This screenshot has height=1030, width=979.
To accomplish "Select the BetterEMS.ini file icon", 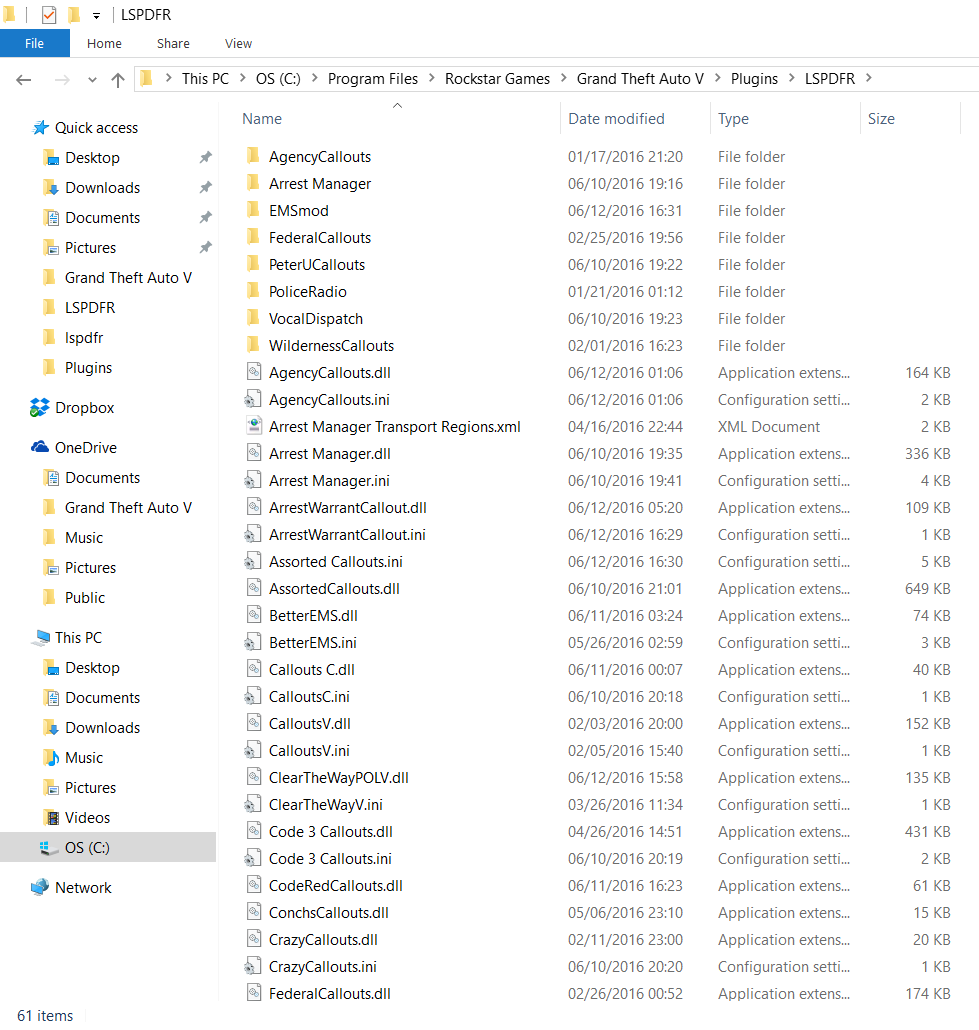I will click(x=254, y=642).
